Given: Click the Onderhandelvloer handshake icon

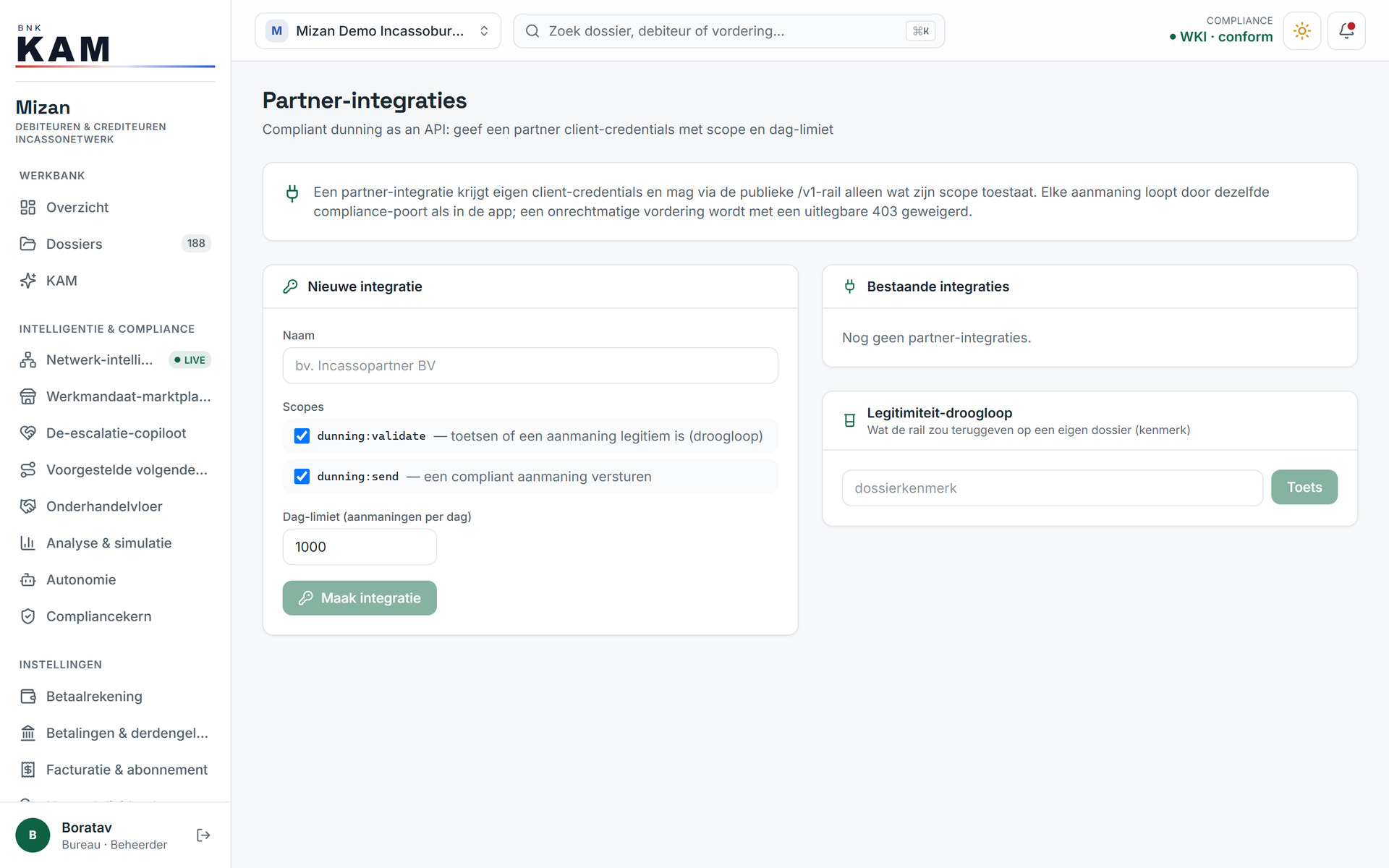Looking at the screenshot, I should tap(27, 506).
